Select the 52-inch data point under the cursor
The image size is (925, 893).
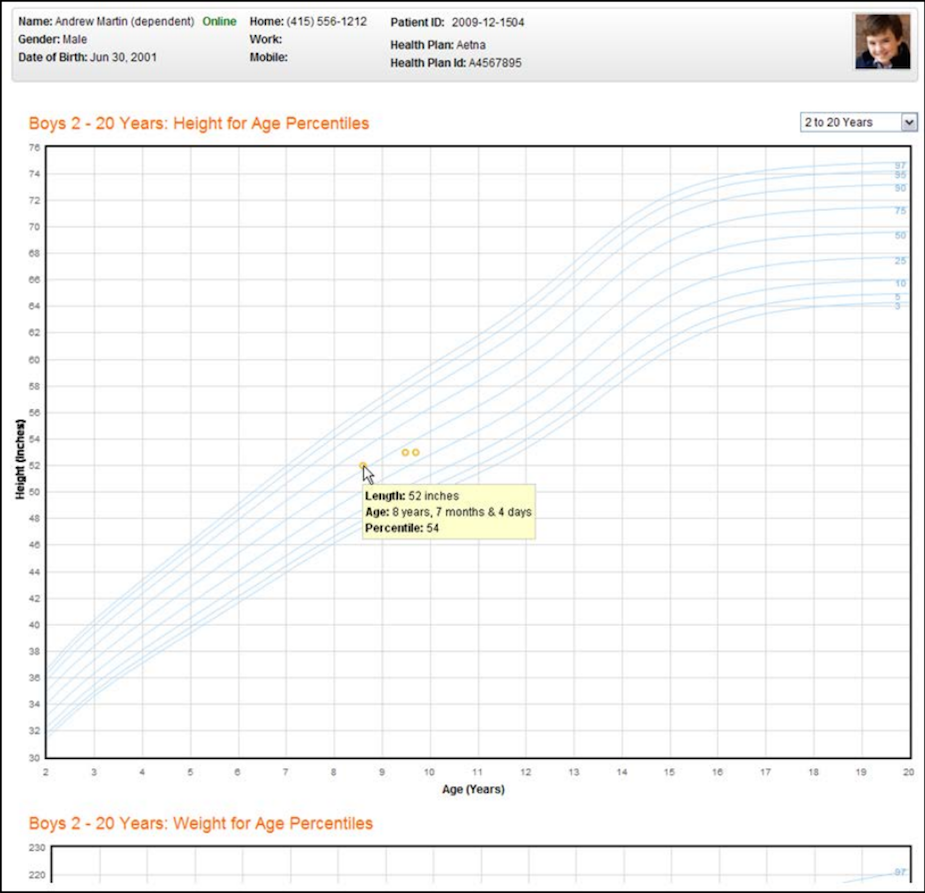(x=363, y=465)
